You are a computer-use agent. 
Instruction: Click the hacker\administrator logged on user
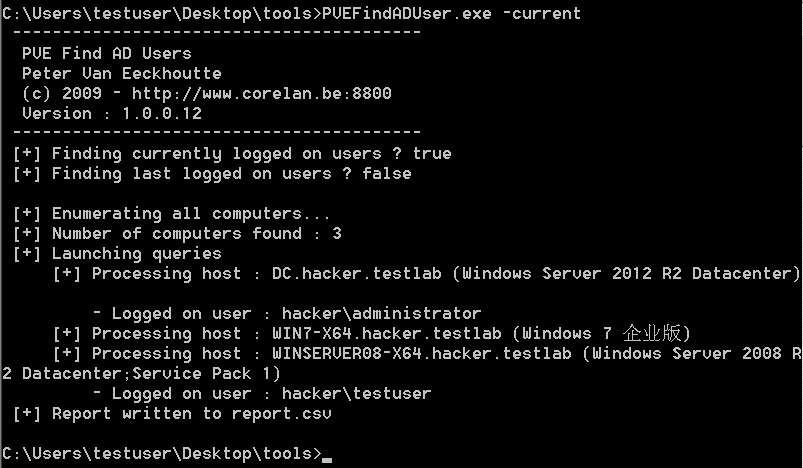(x=381, y=313)
